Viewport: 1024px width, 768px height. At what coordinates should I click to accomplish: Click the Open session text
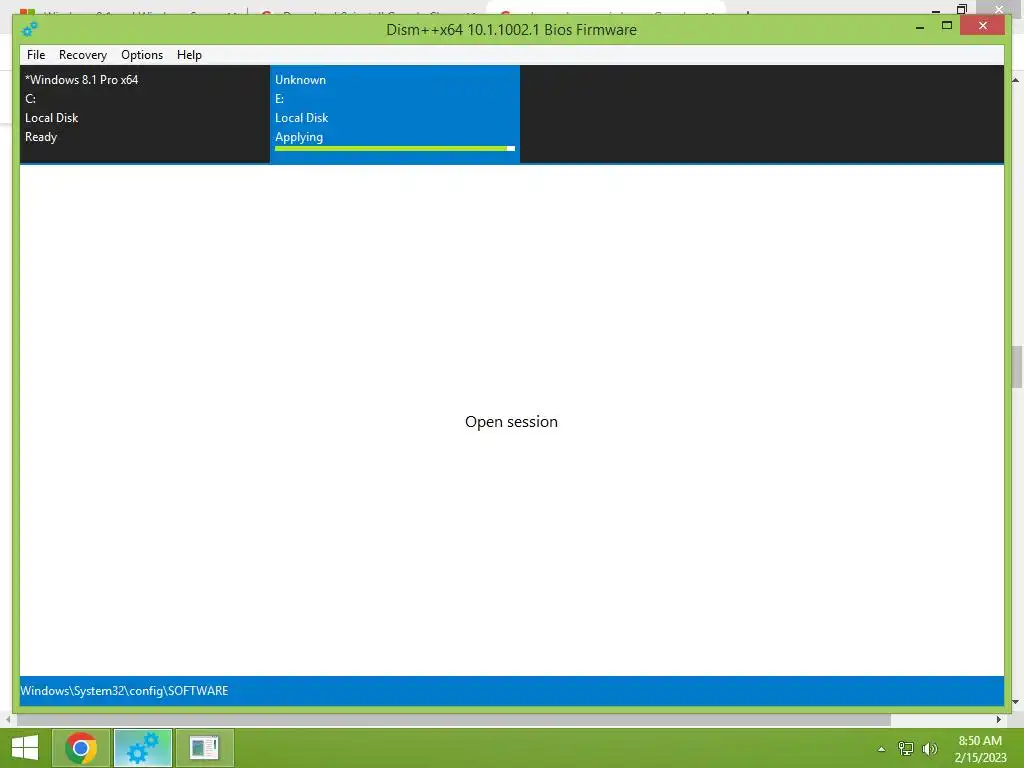point(511,422)
